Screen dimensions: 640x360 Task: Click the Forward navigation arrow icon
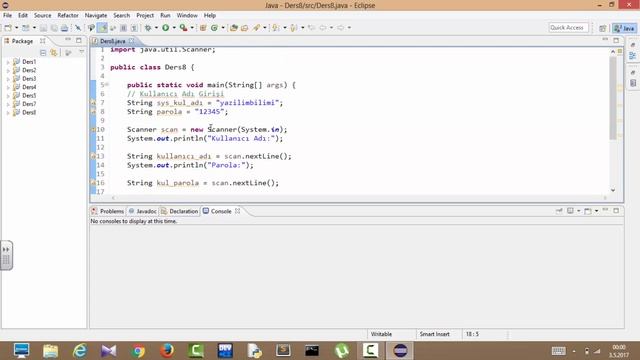(341, 28)
